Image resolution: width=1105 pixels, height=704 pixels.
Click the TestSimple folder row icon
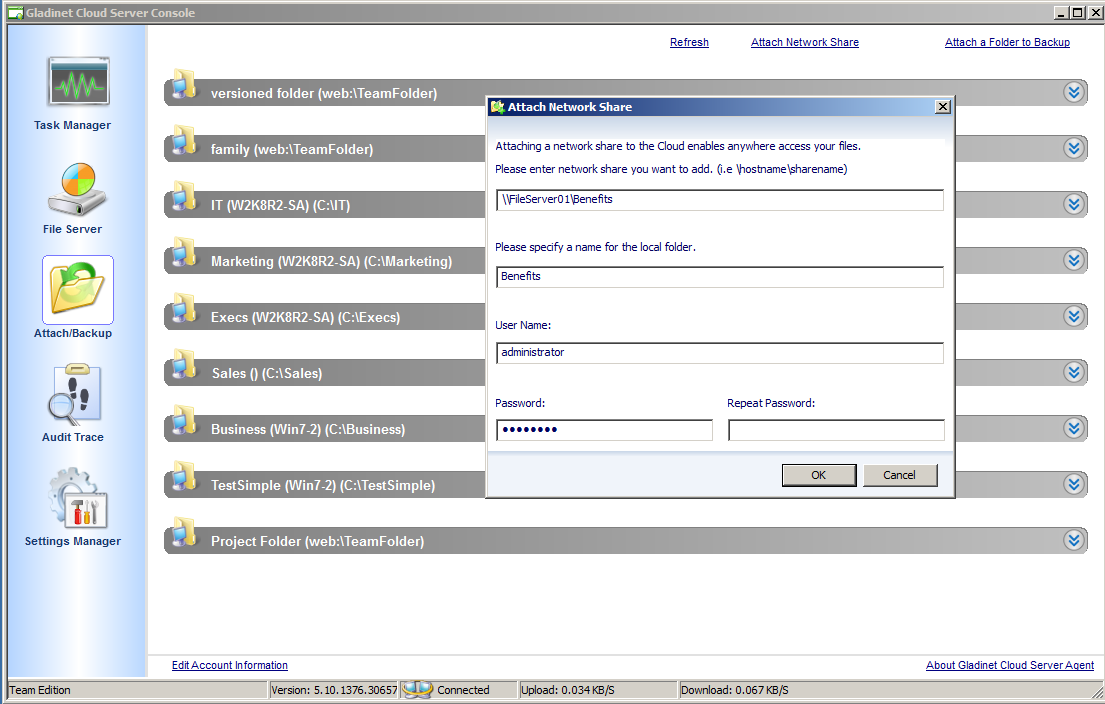[184, 476]
